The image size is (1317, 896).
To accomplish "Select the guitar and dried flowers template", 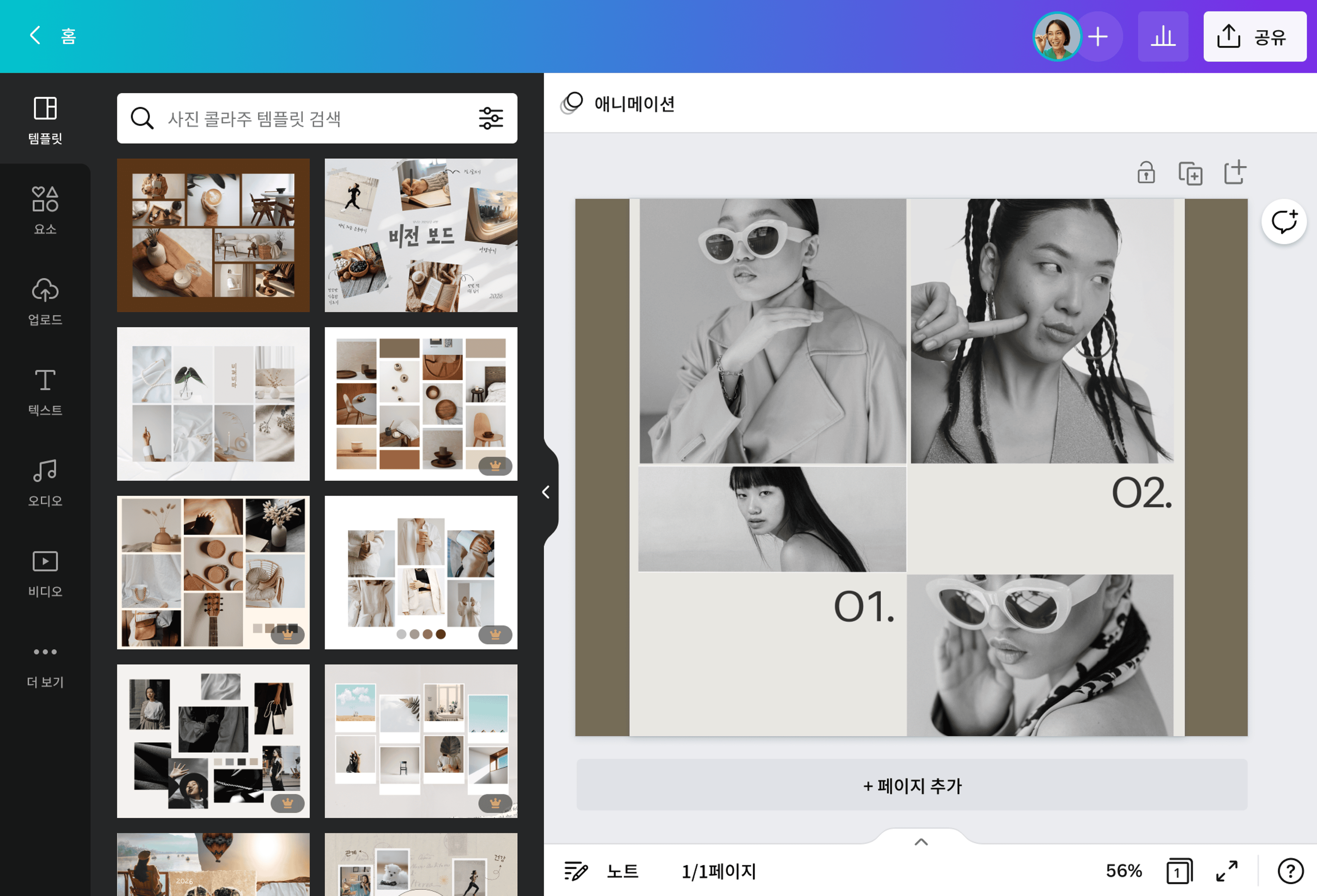I will pos(214,573).
